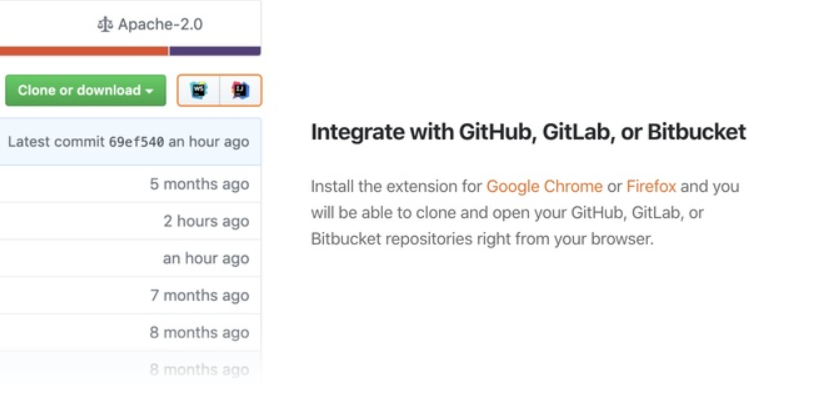Viewport: 817px width, 407px height.
Task: Open commit hash 69ef540
Action: (x=137, y=142)
